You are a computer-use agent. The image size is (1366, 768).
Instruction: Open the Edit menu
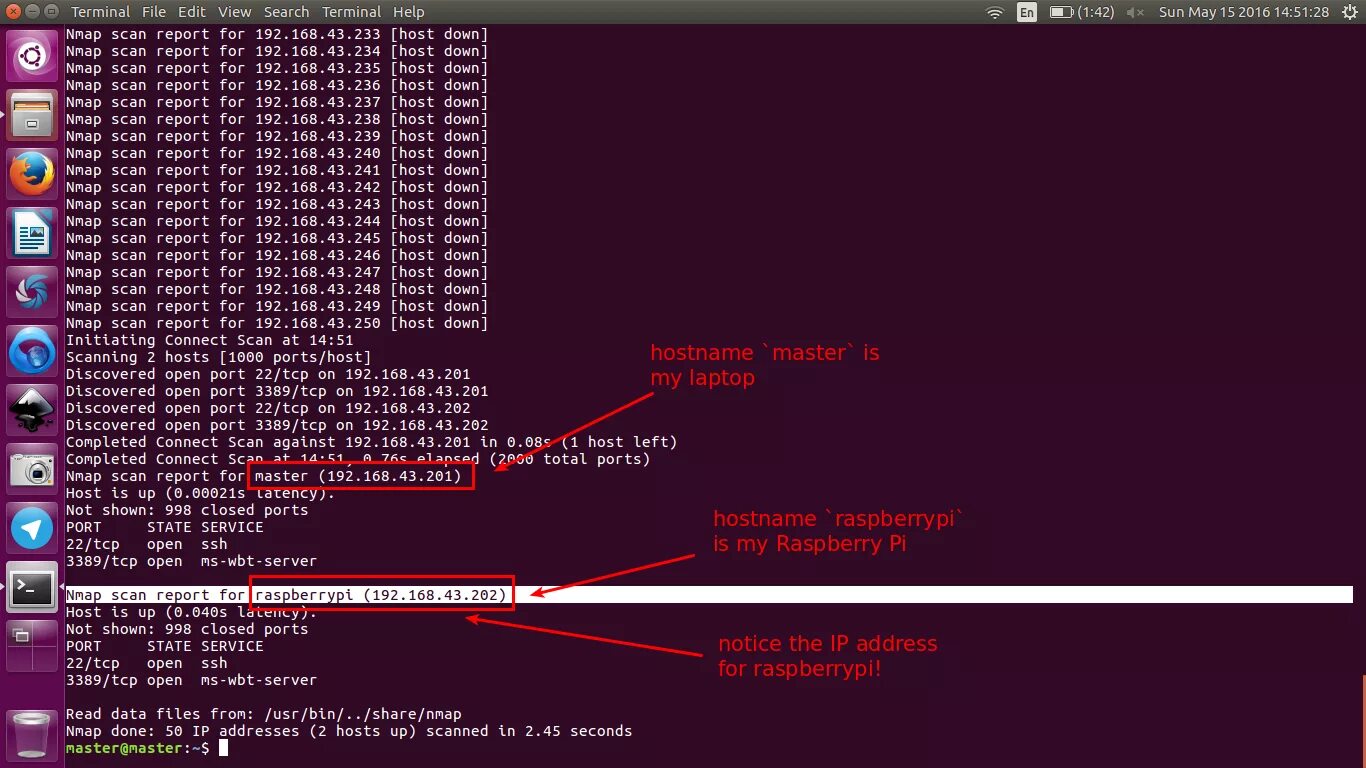click(x=192, y=12)
